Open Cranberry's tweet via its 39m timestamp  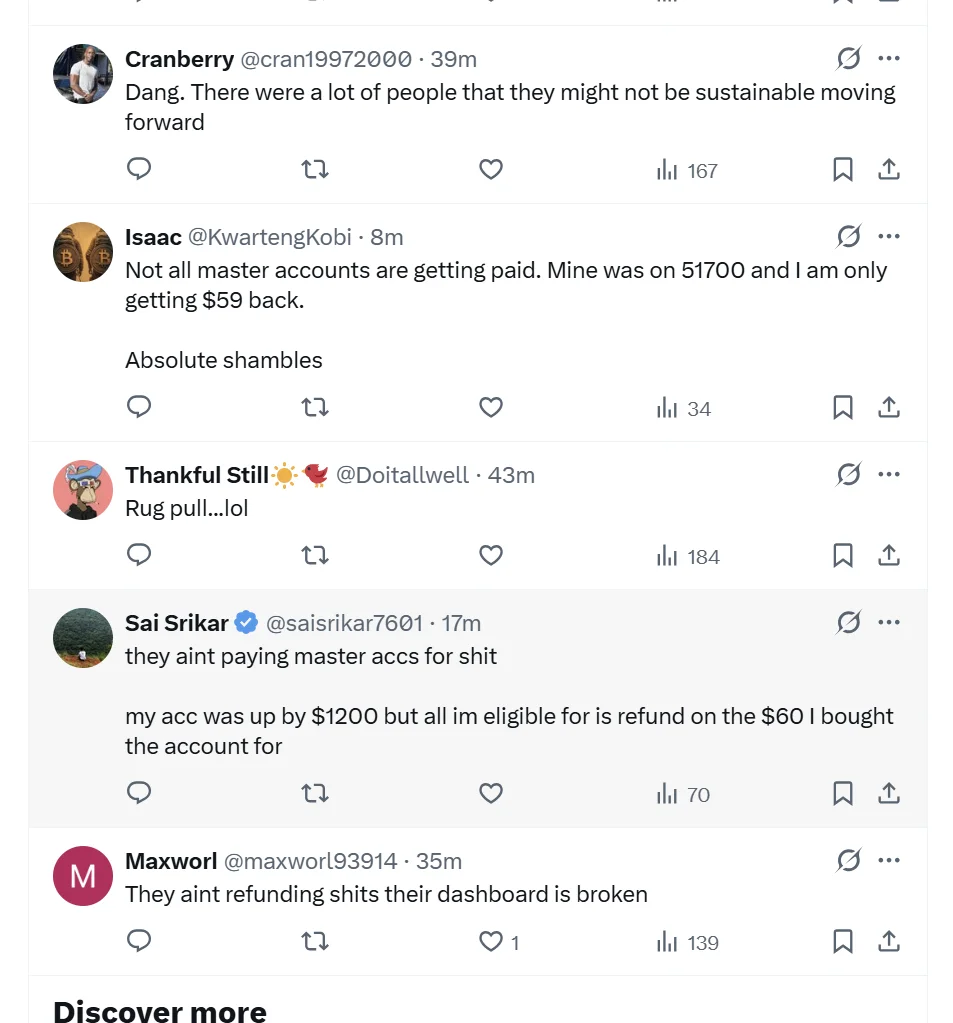pyautogui.click(x=454, y=59)
